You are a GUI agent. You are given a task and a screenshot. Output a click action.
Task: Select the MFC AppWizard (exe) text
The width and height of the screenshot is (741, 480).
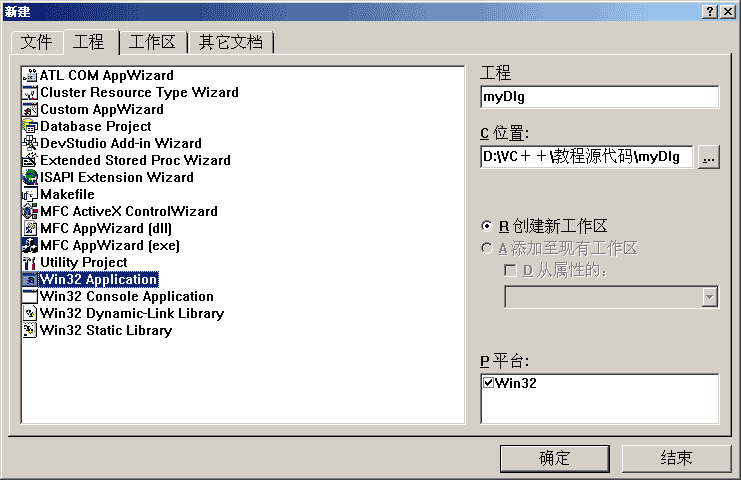(x=110, y=246)
